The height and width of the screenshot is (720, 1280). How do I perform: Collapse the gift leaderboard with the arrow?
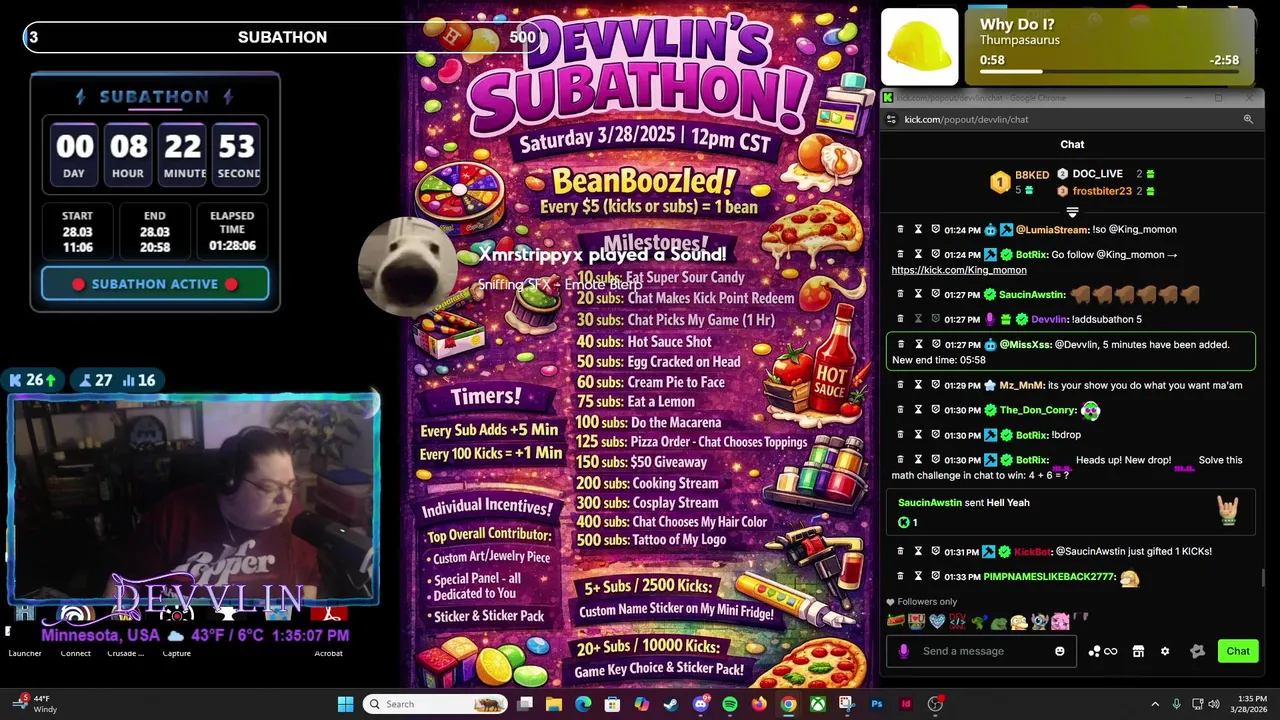[1072, 212]
